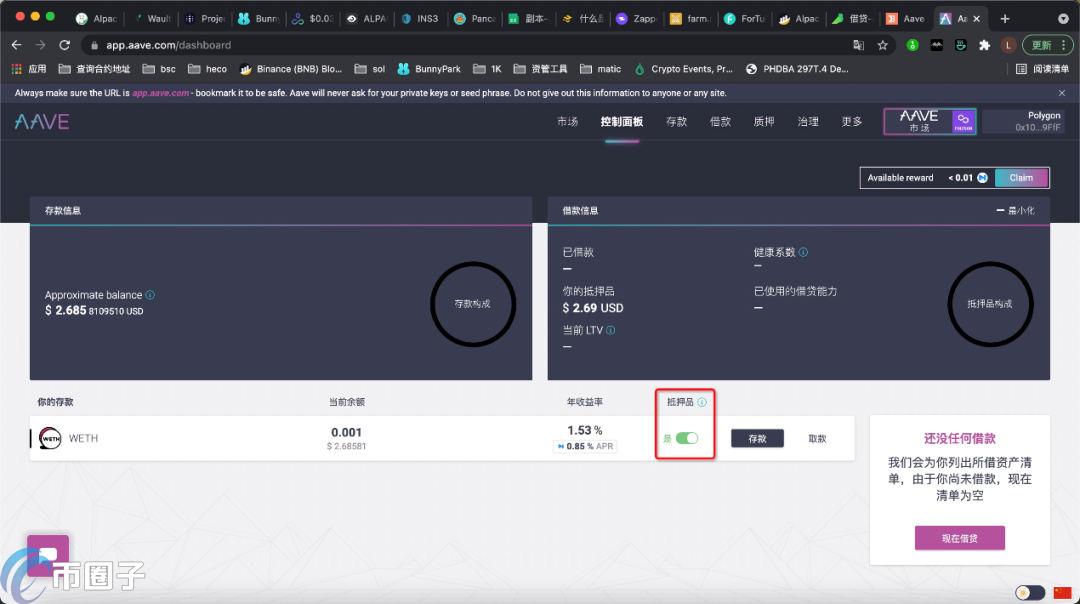Open the translate page icon
This screenshot has height=604, width=1080.
click(x=858, y=45)
